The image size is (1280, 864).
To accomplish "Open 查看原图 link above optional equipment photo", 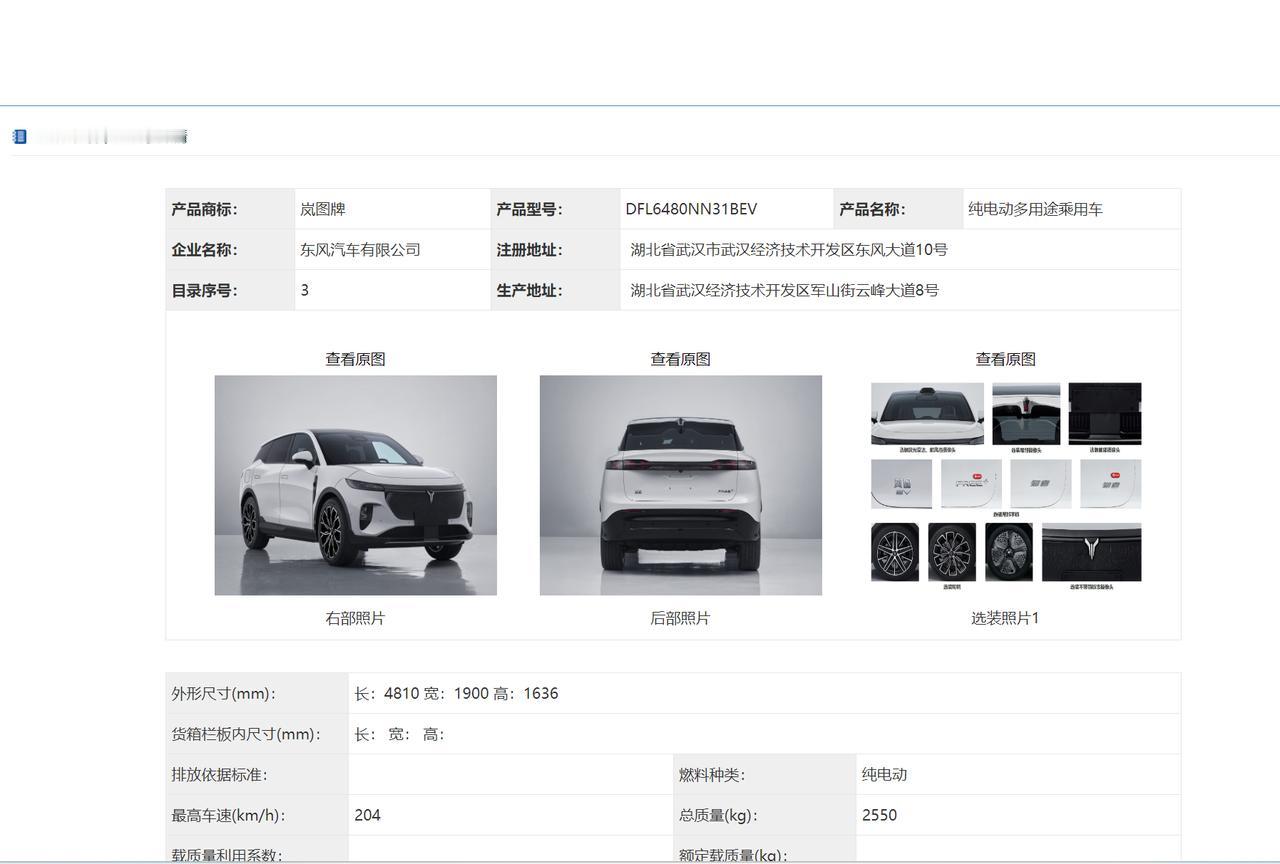I will pyautogui.click(x=1005, y=359).
